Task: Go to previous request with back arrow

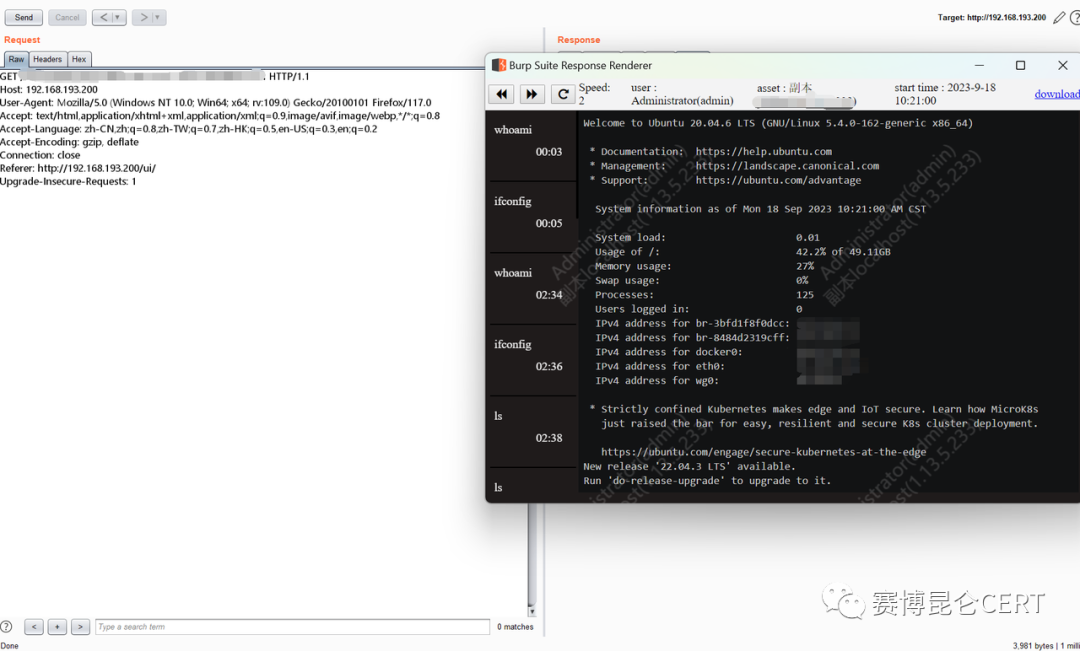Action: 103,17
